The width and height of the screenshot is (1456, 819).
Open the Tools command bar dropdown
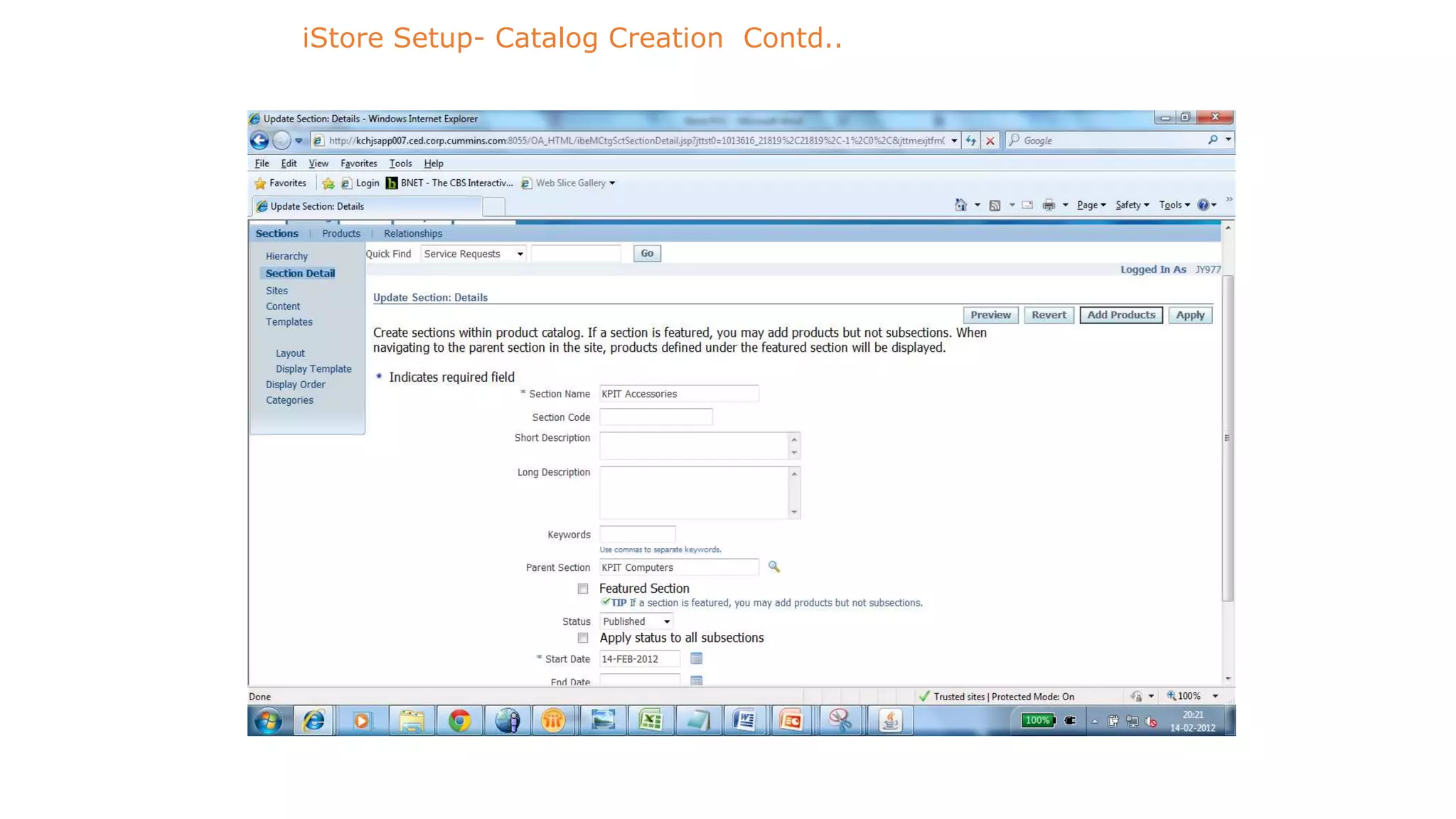click(1174, 205)
